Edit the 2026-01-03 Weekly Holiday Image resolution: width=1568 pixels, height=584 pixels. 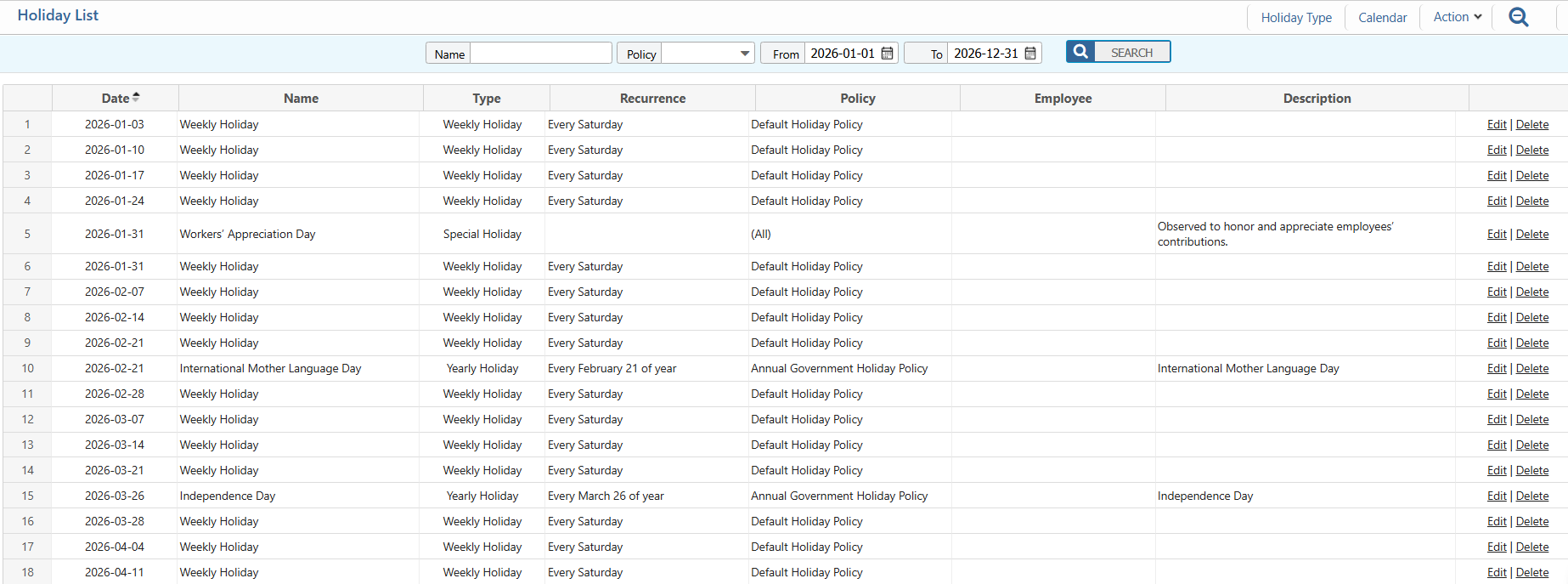click(x=1496, y=124)
